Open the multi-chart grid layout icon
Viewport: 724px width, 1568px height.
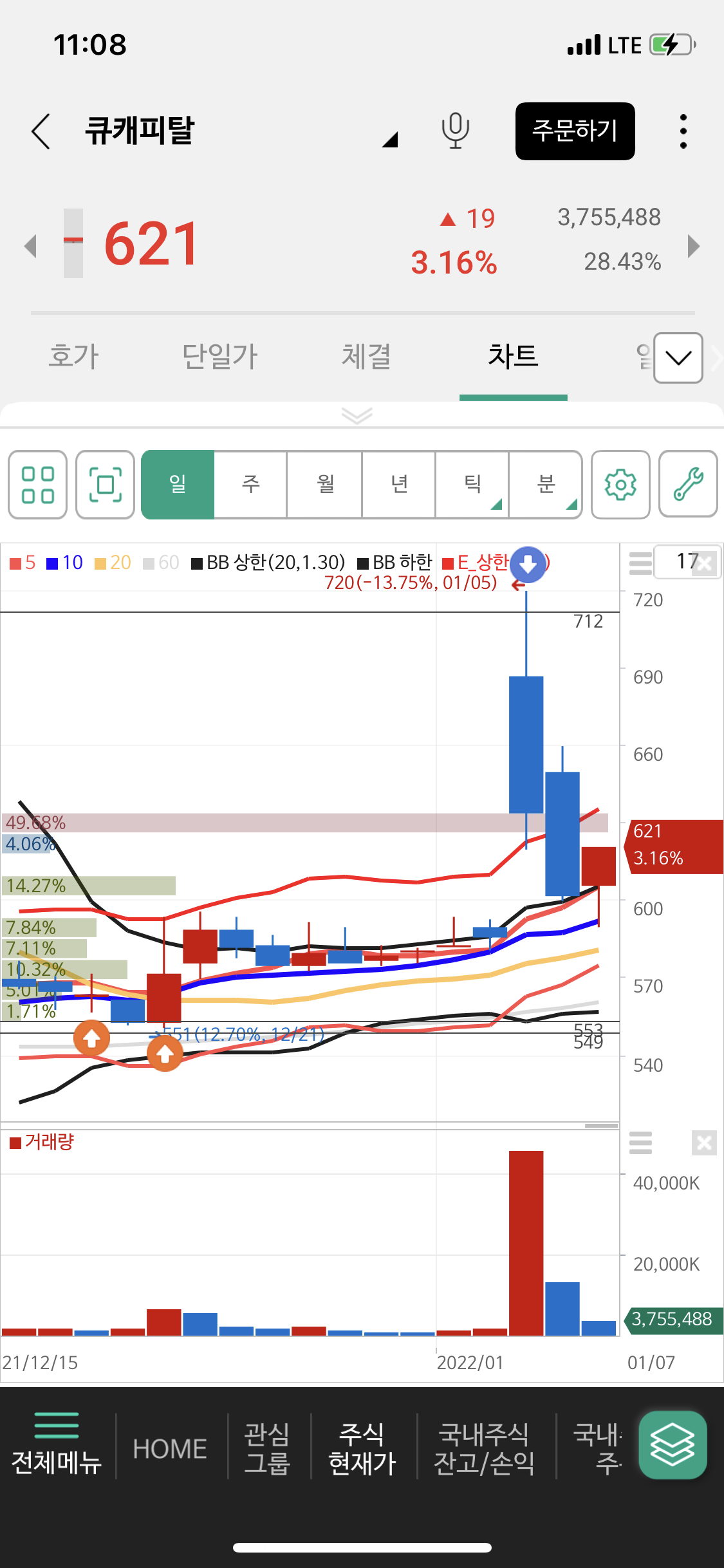pos(38,485)
